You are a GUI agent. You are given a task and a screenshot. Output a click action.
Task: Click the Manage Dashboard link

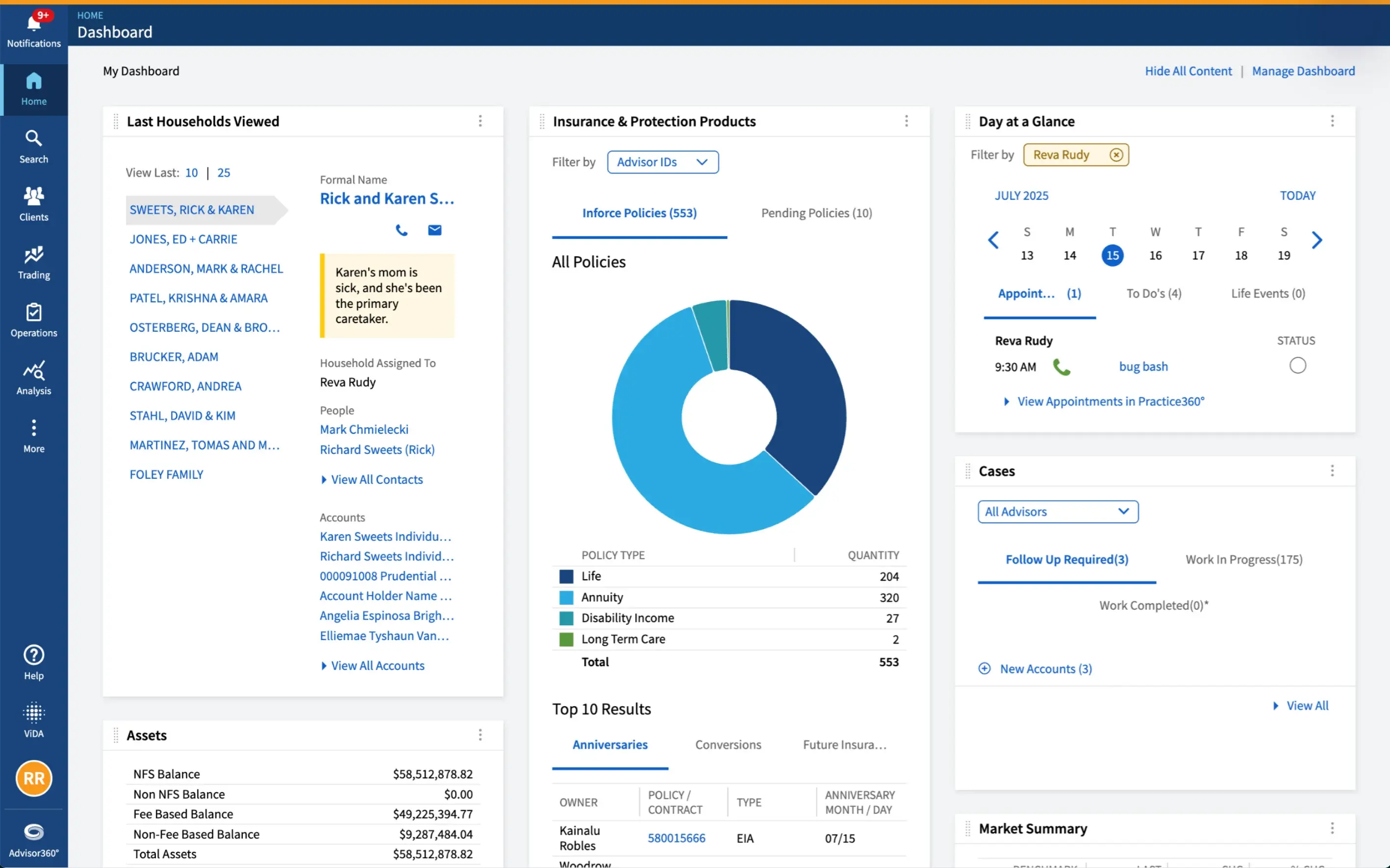click(1304, 71)
